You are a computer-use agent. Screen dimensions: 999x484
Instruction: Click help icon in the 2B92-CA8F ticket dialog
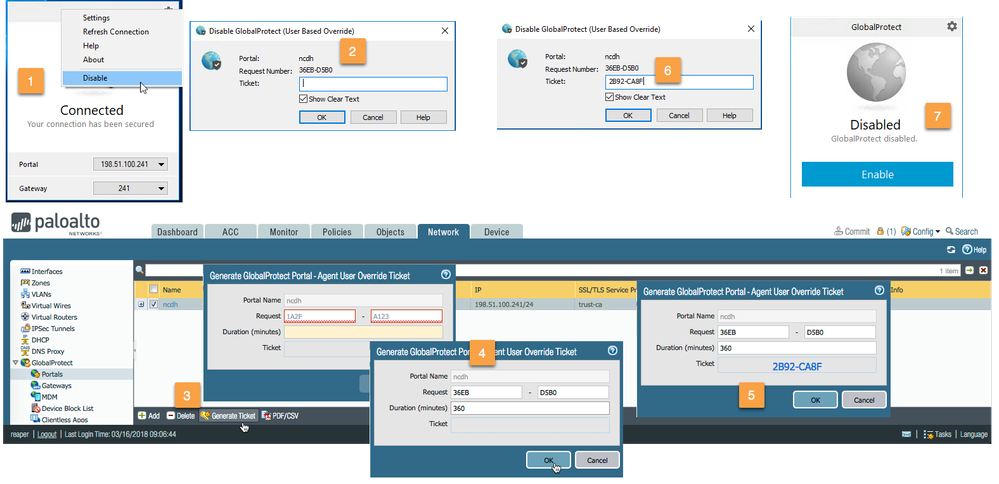pyautogui.click(x=879, y=290)
